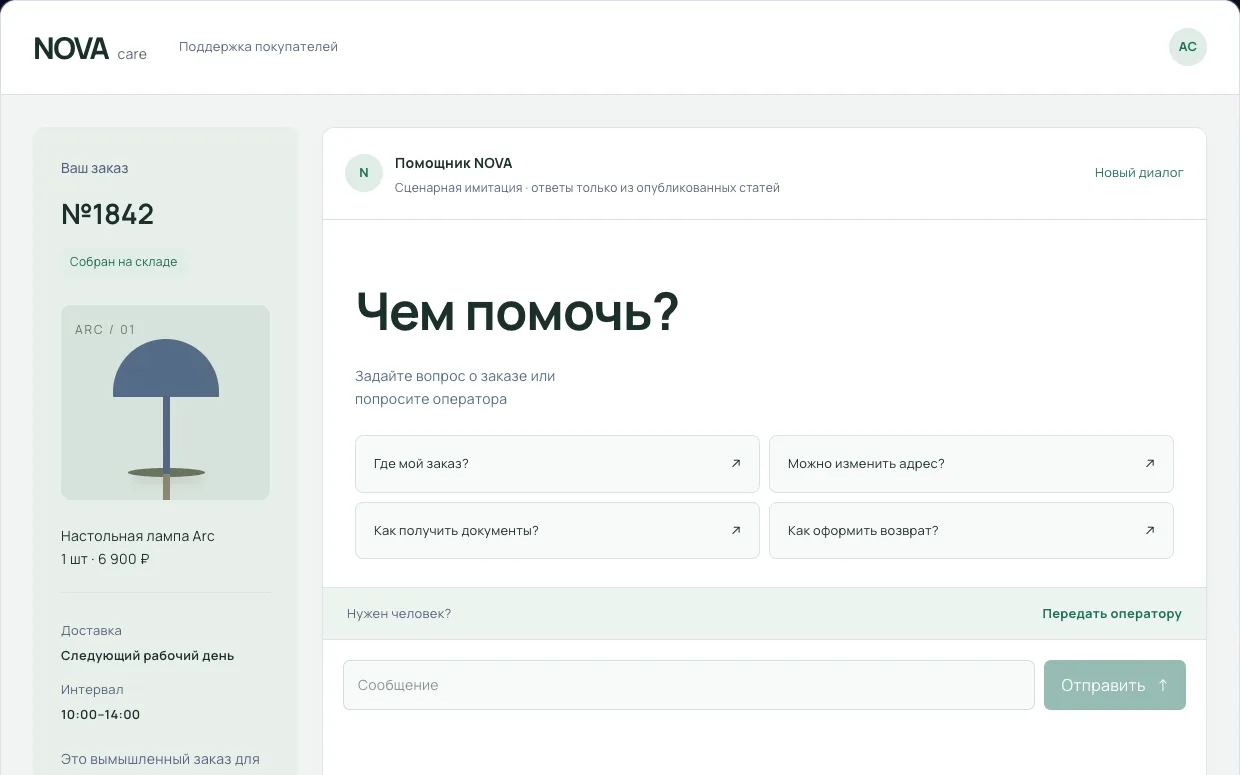Click the NOVA care logo
Screen dimensions: 1240x775
tap(91, 48)
